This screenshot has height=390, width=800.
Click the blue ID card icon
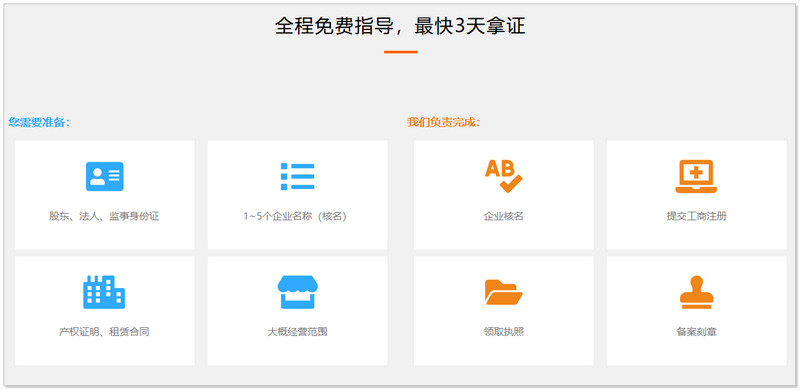[x=105, y=177]
